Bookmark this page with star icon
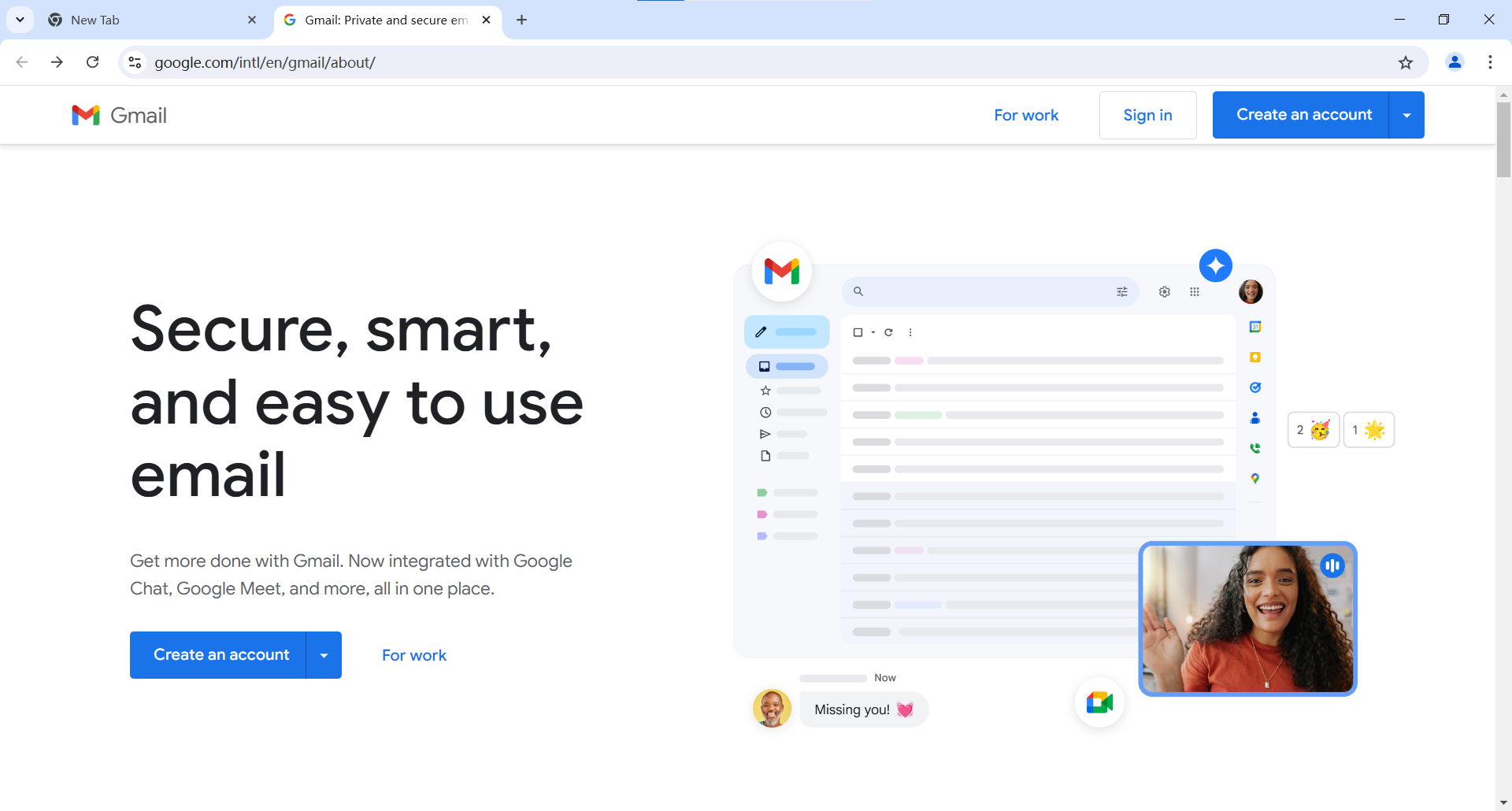This screenshot has height=811, width=1512. (1405, 62)
